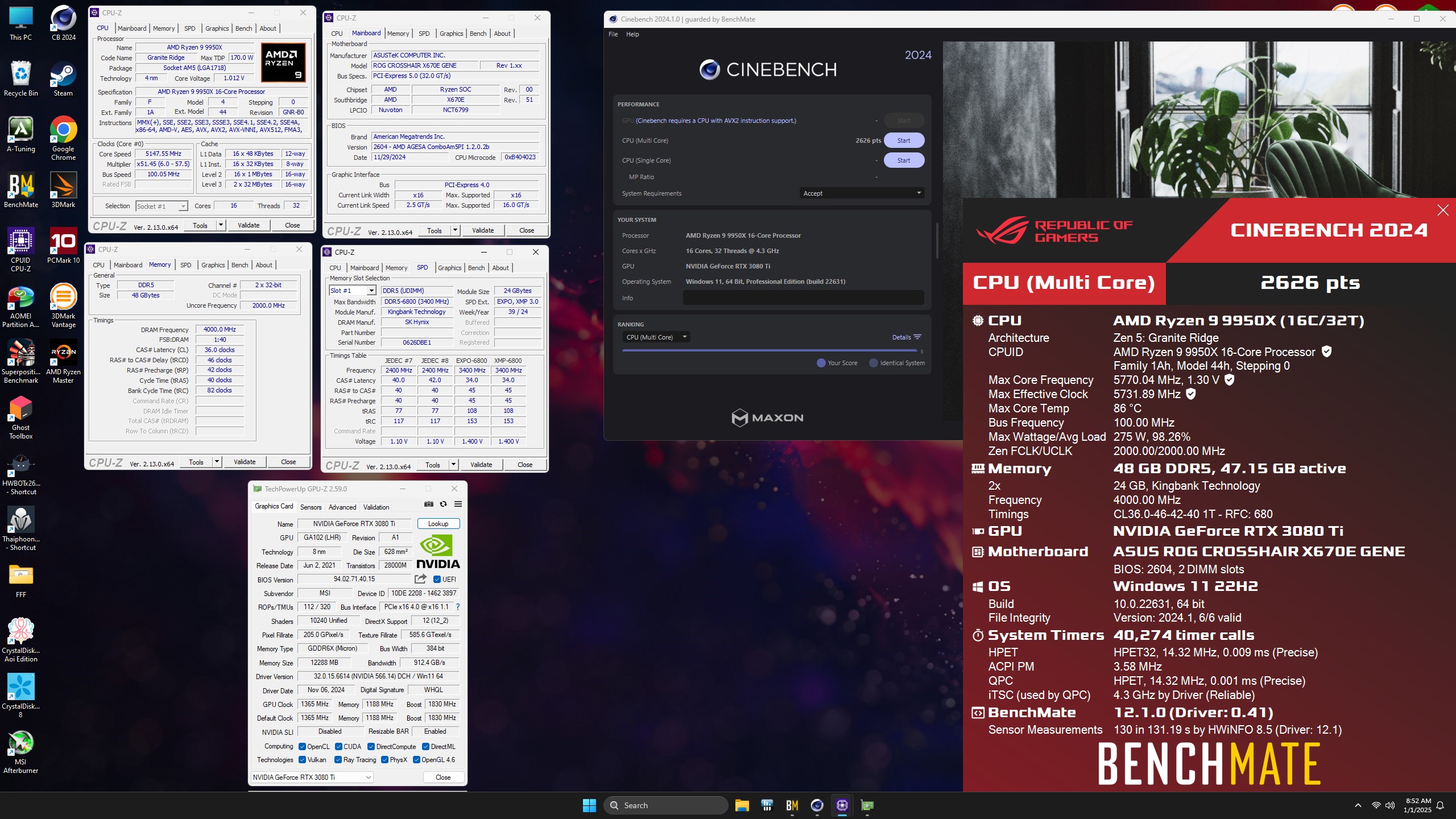Viewport: 1456px width, 819px height.
Task: Open the CPUID CPU-Z desktop shortcut
Action: (x=21, y=250)
